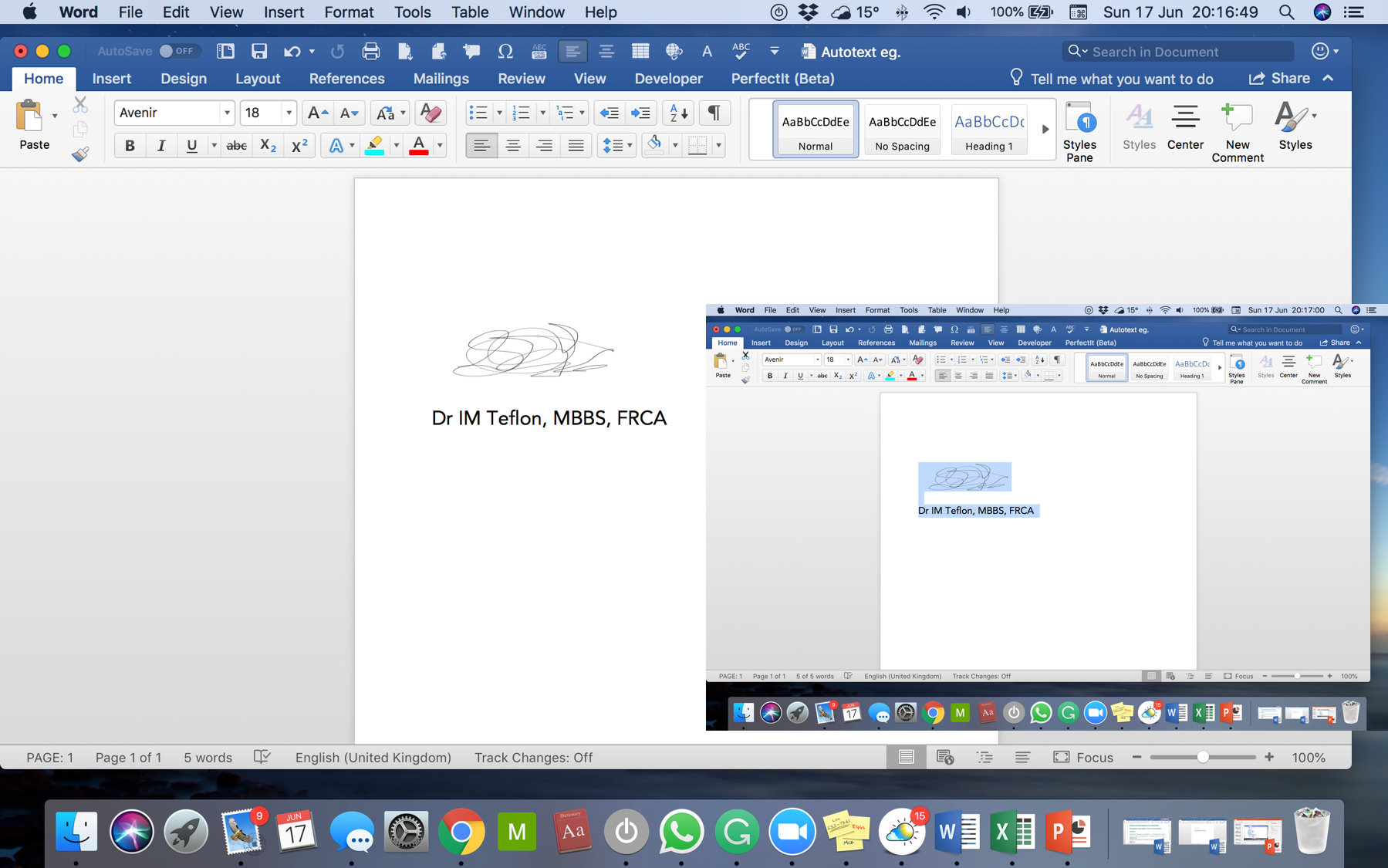Image resolution: width=1388 pixels, height=868 pixels.
Task: Toggle Italic formatting
Action: pyautogui.click(x=160, y=146)
